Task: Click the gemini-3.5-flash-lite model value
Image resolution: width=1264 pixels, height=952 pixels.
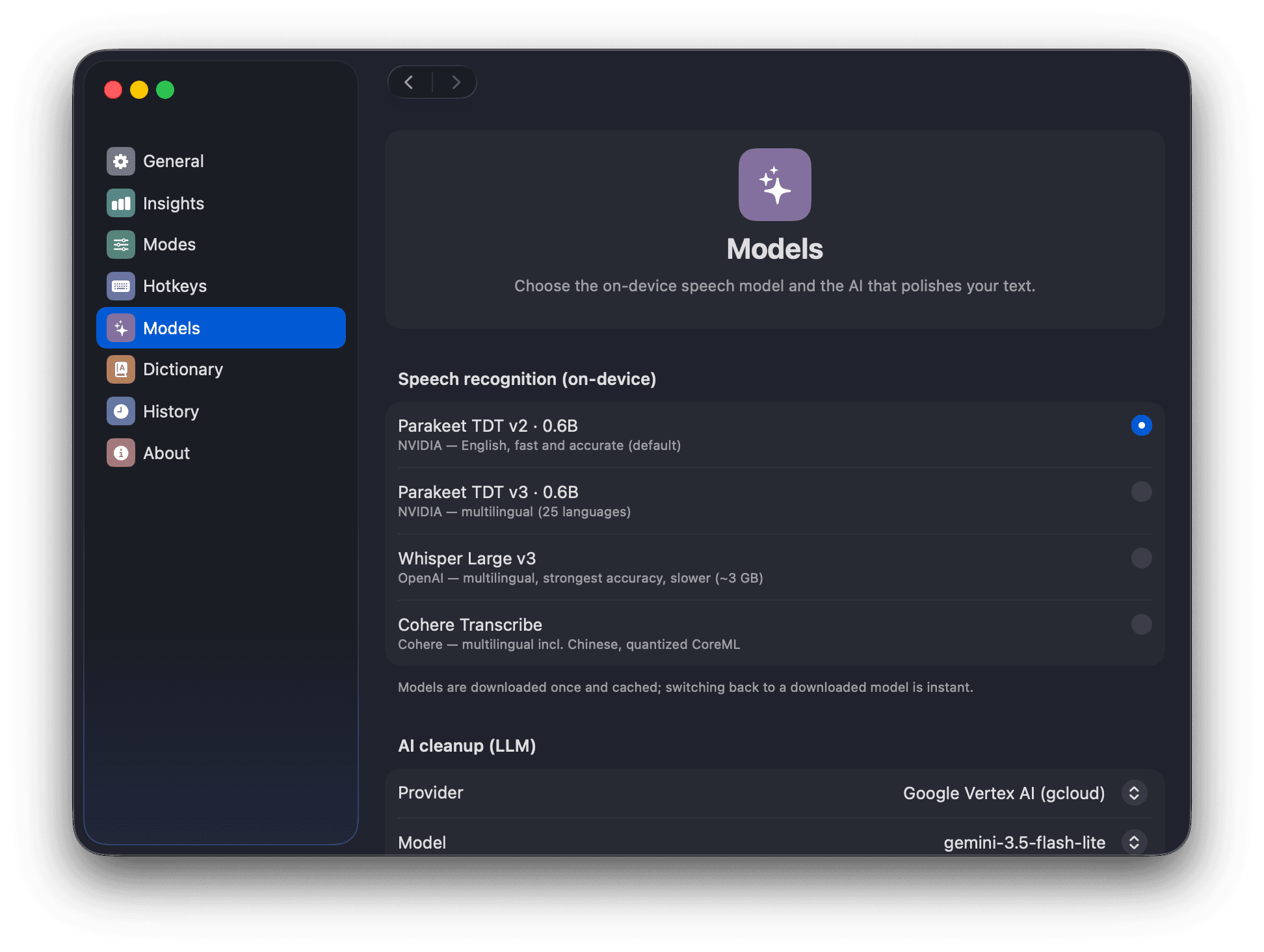Action: 1025,843
